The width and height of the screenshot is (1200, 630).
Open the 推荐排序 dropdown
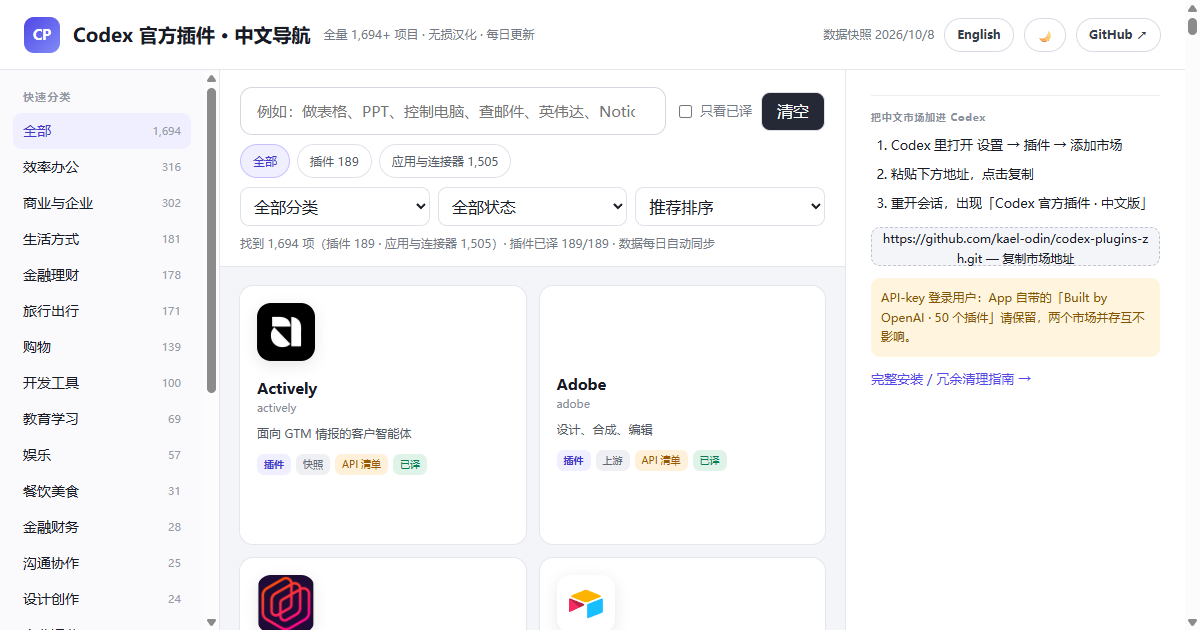click(x=730, y=207)
